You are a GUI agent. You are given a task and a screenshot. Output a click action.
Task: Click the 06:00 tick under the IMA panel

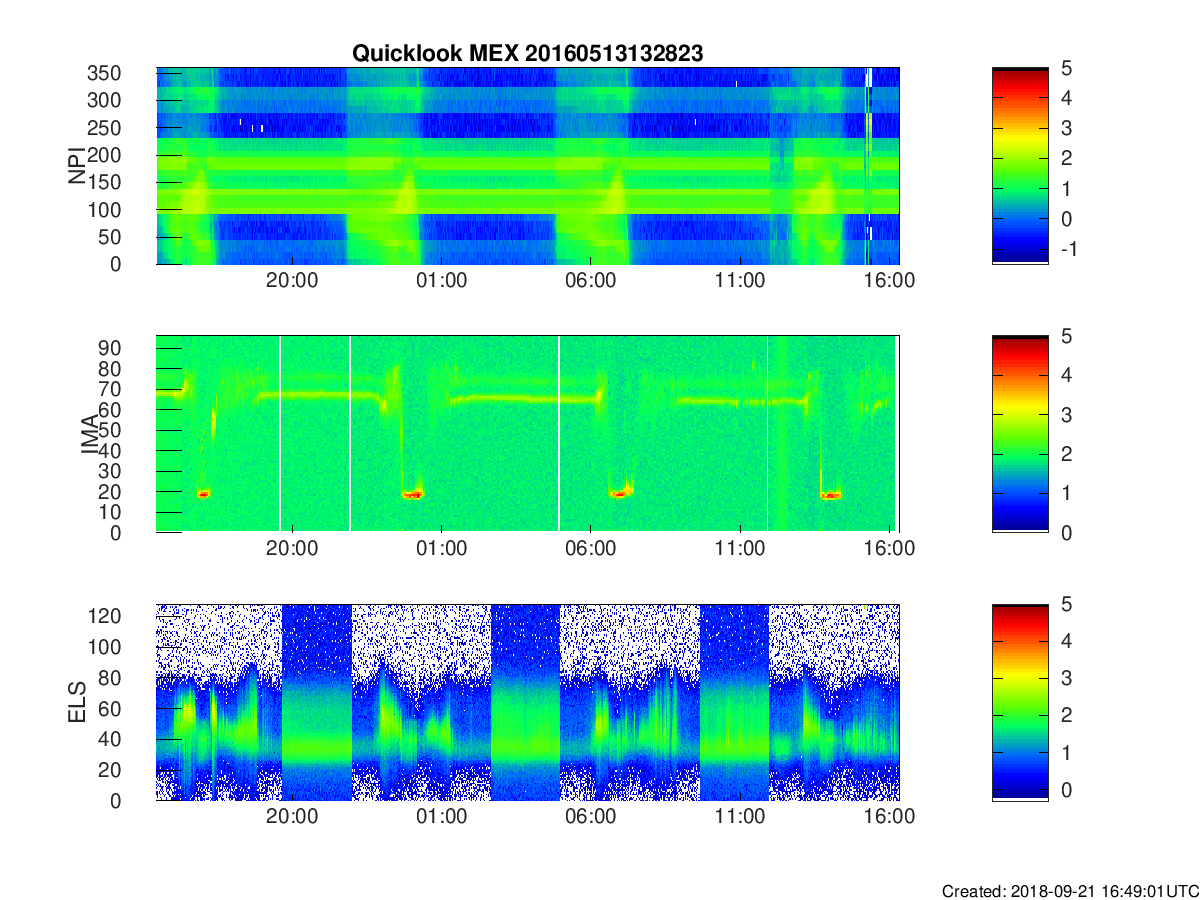point(590,549)
